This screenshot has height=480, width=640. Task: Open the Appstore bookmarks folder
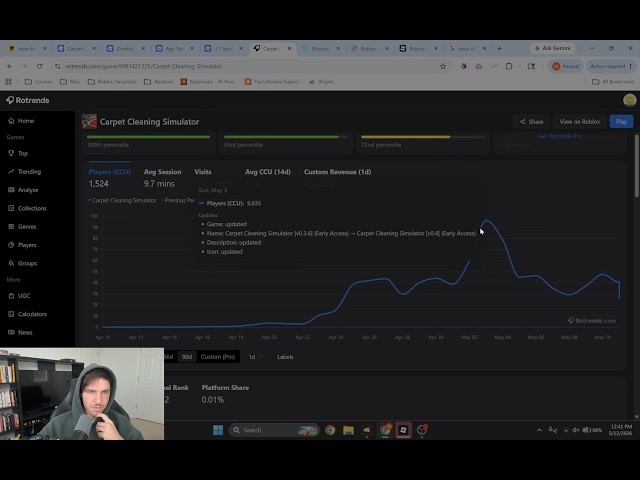click(x=158, y=82)
